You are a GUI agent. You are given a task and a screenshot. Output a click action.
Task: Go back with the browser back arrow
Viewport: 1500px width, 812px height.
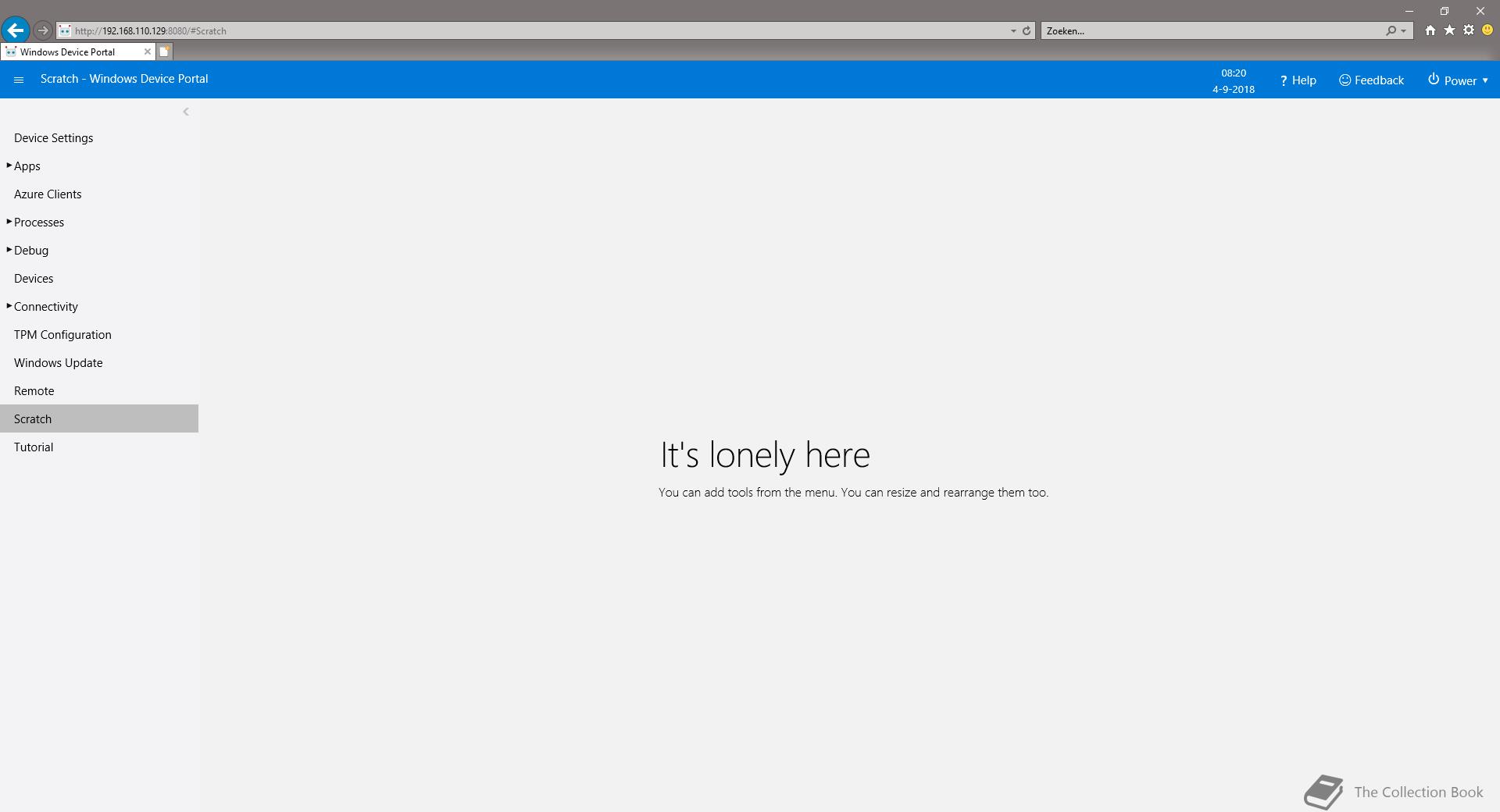tap(16, 30)
